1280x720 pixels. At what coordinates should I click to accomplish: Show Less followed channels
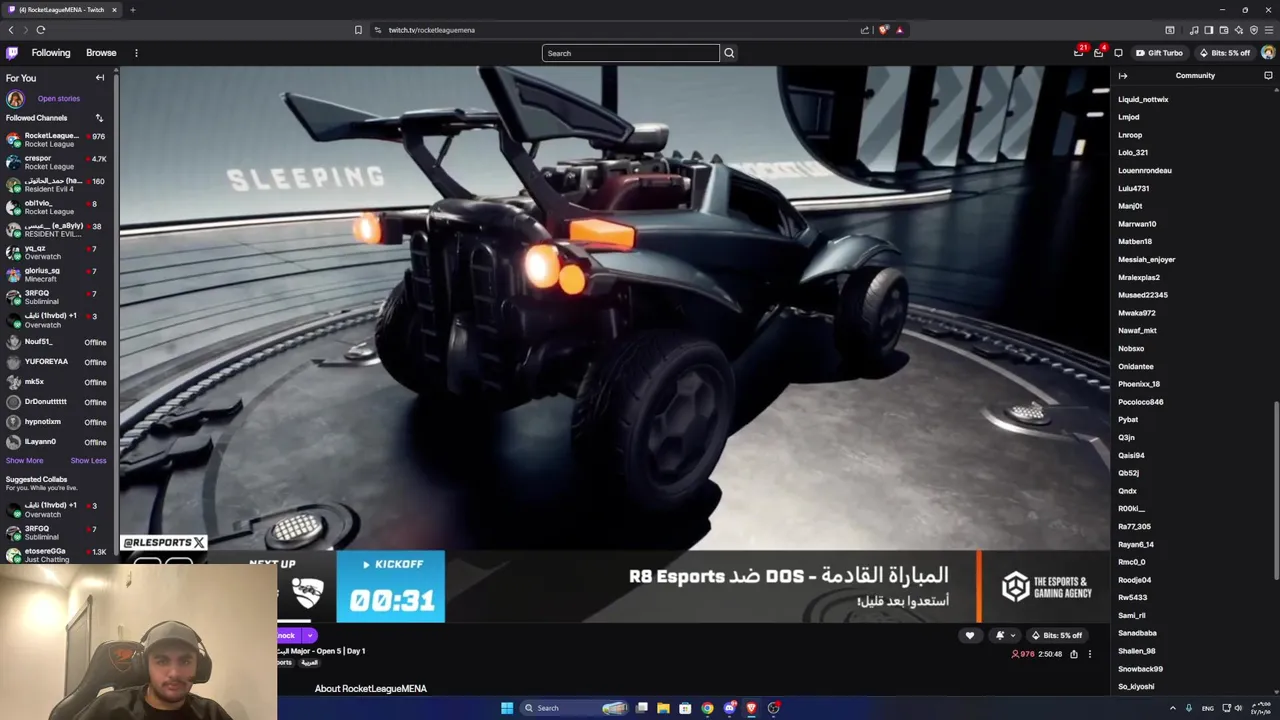(x=88, y=461)
